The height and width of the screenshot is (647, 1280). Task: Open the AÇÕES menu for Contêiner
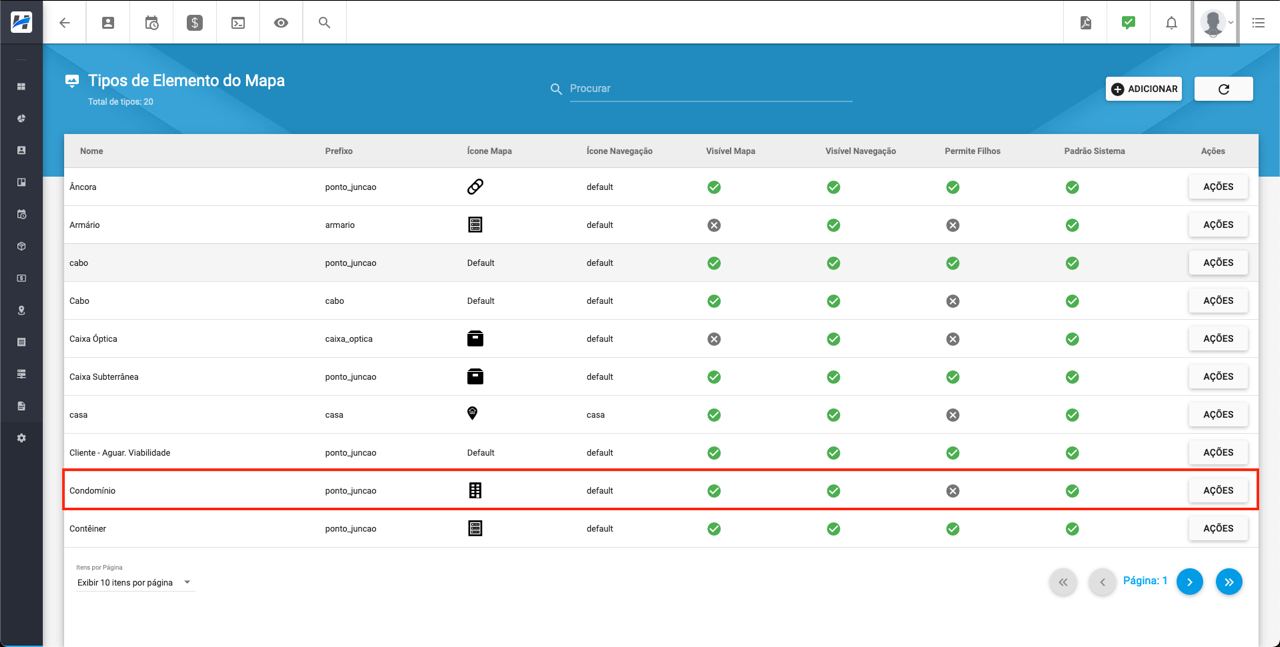pos(1218,528)
